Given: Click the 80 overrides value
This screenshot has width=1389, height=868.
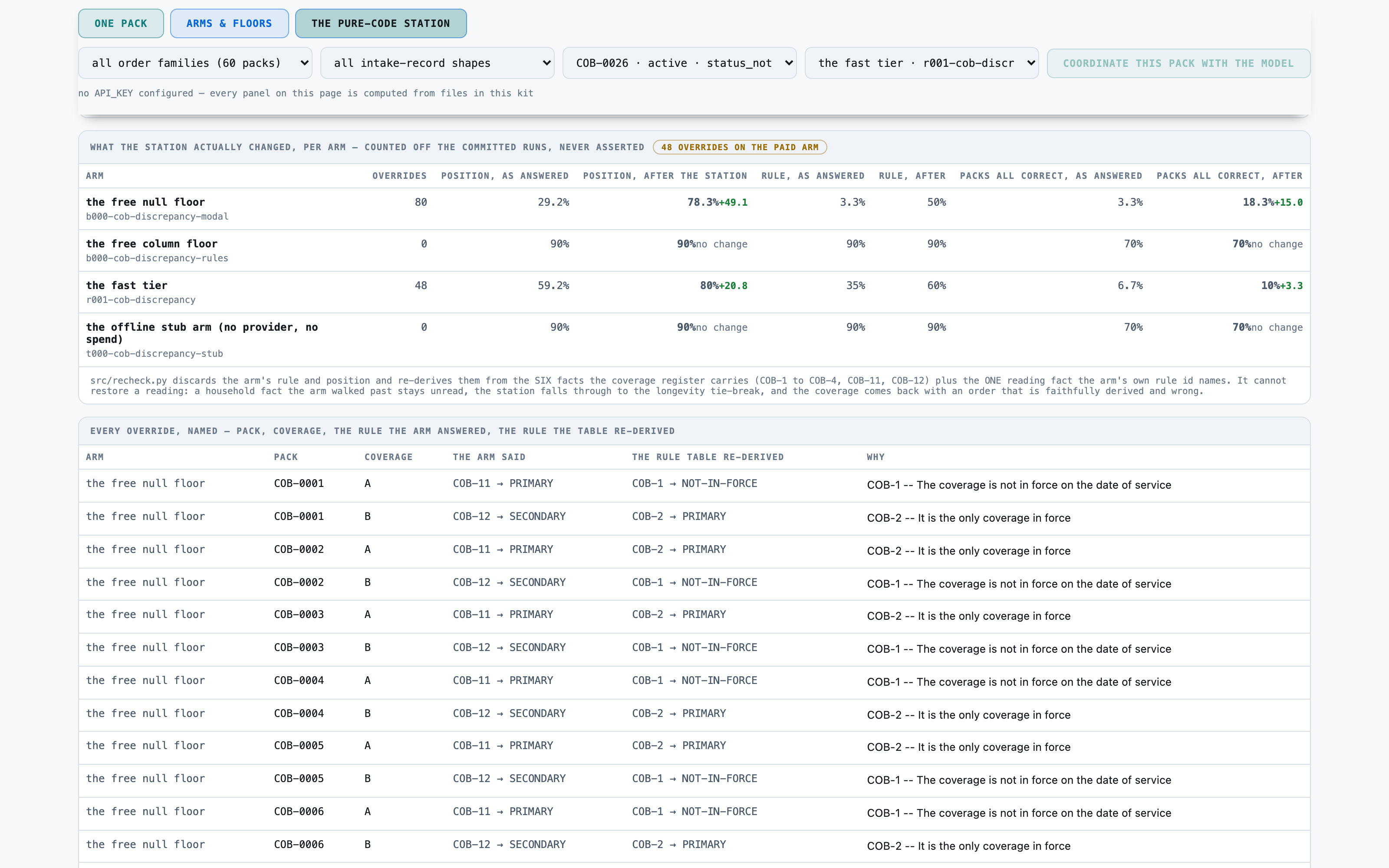Looking at the screenshot, I should 421,202.
